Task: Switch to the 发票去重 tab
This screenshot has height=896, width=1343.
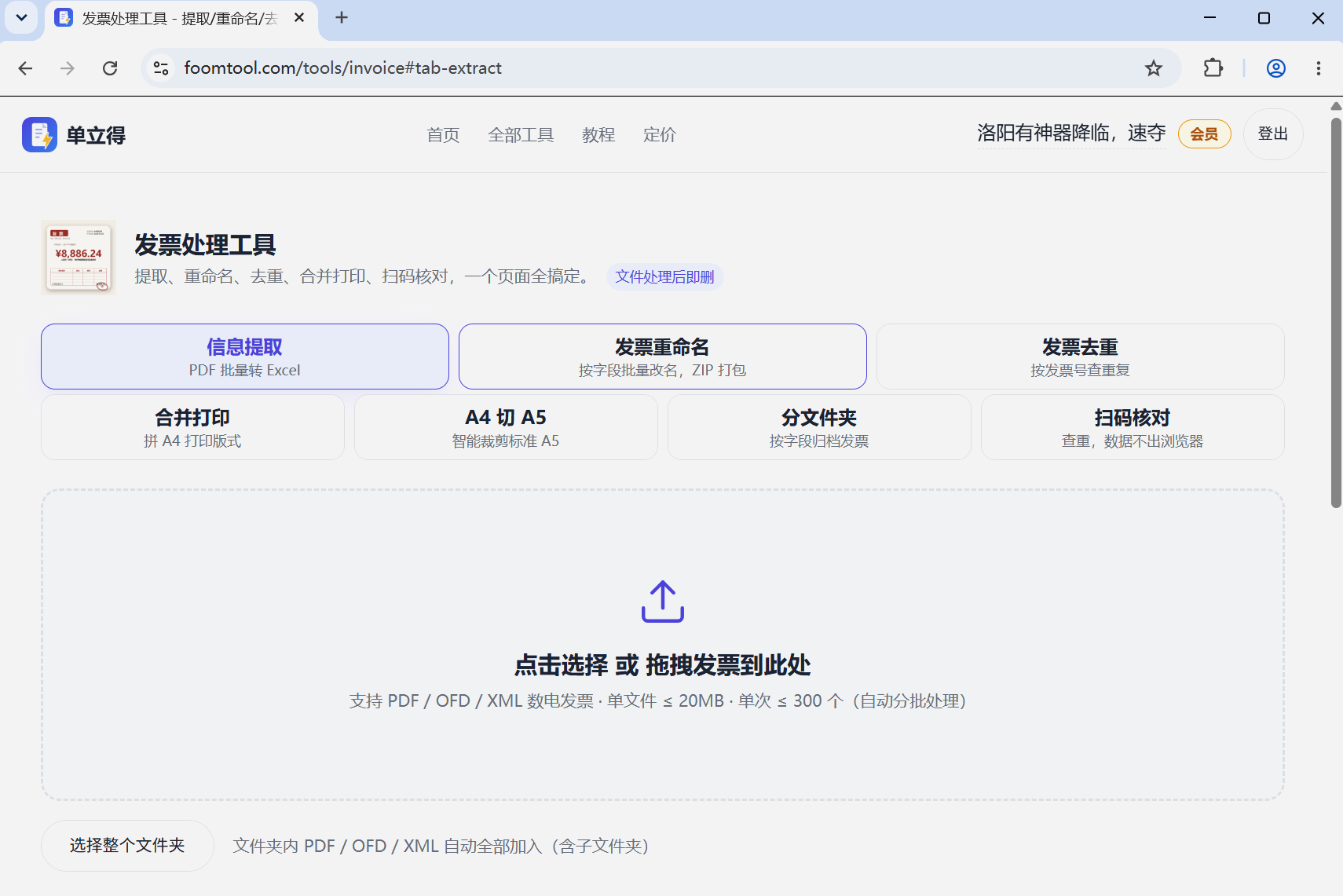Action: [x=1081, y=357]
